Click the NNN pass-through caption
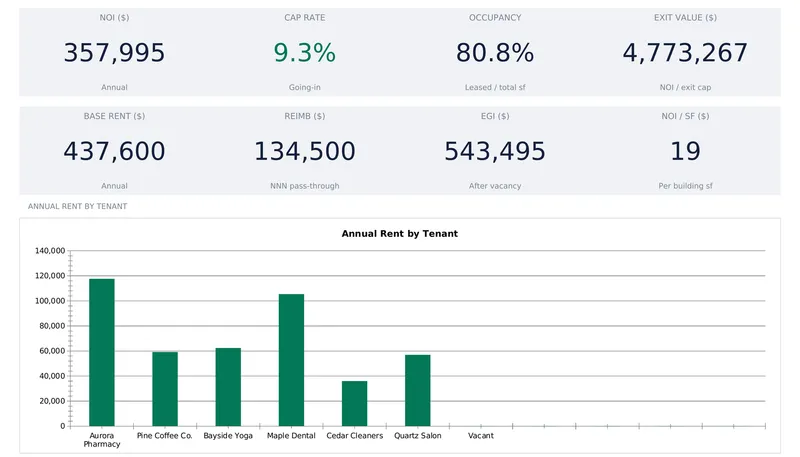The width and height of the screenshot is (800, 457). [x=305, y=186]
